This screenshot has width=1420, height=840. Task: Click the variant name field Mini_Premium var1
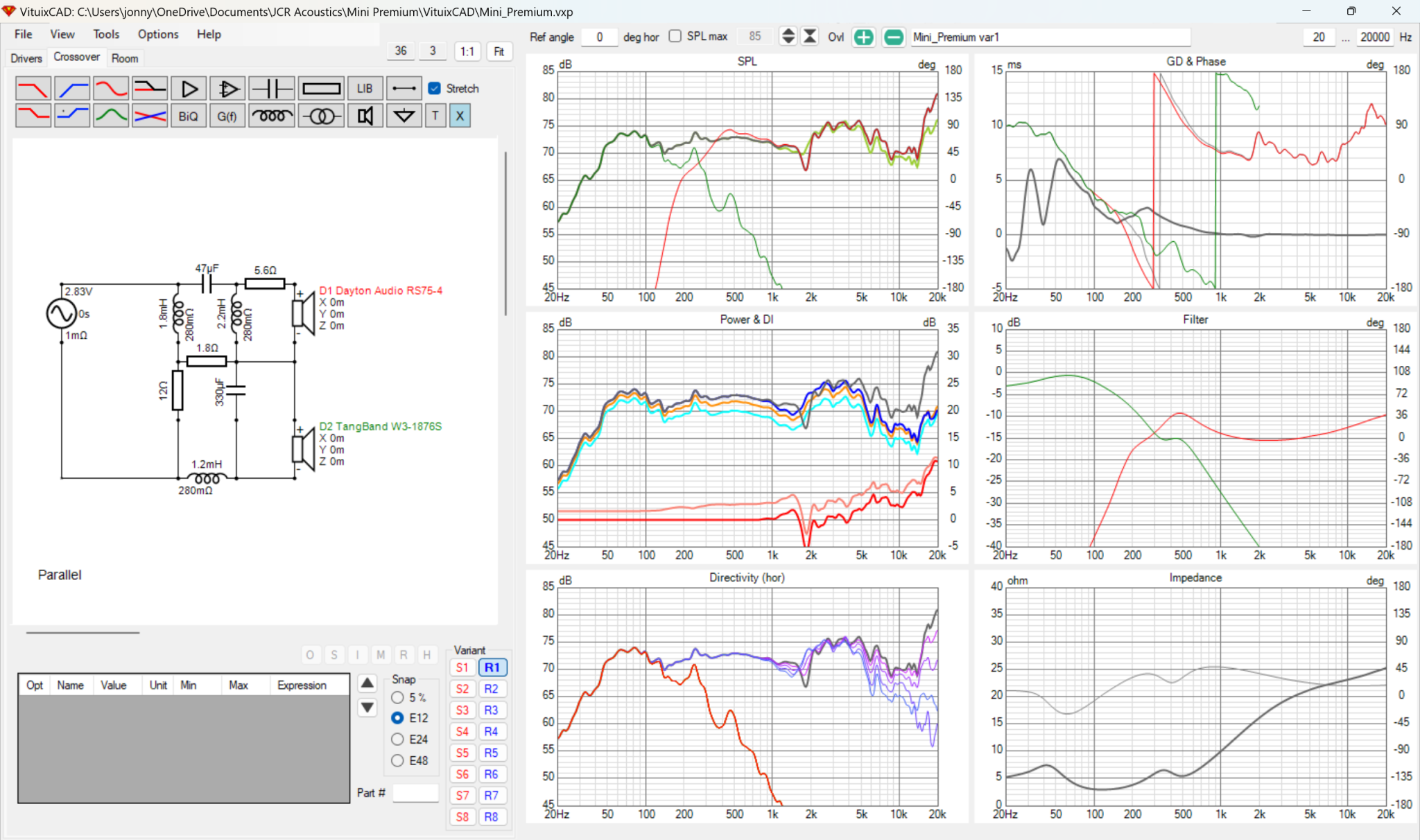1050,37
